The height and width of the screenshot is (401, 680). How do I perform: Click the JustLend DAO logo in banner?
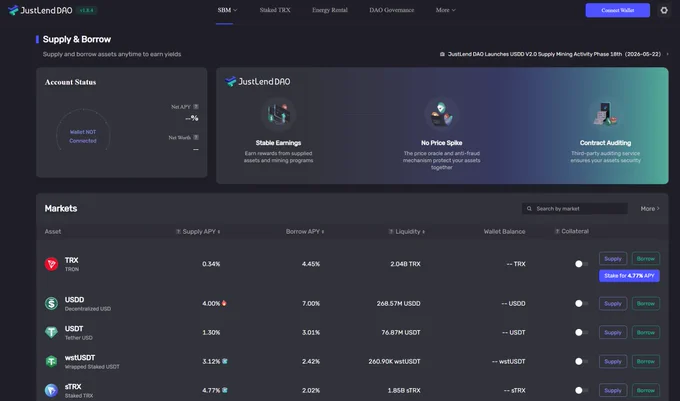tap(258, 82)
